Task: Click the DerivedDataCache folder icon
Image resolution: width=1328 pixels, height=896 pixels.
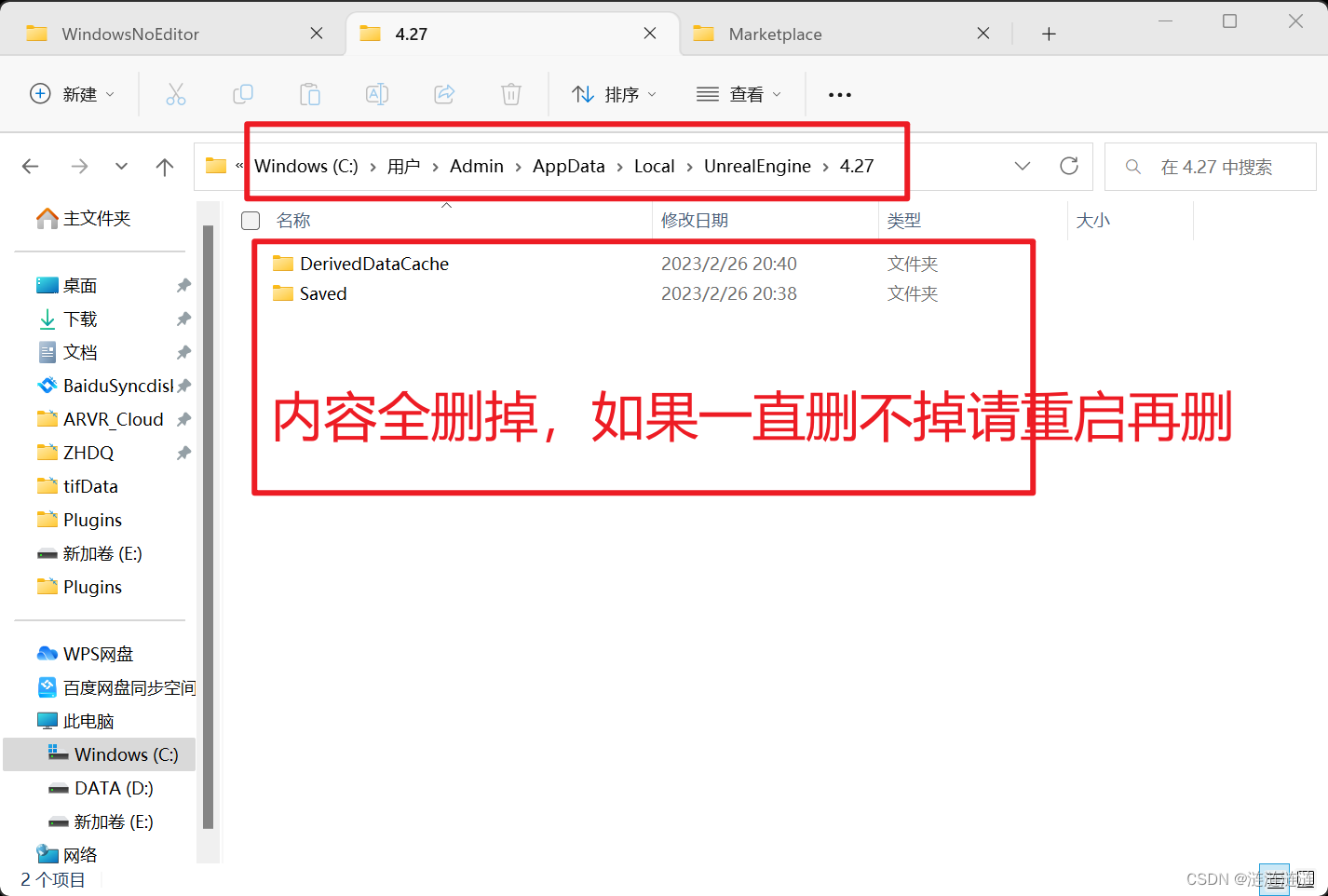Action: point(283,264)
